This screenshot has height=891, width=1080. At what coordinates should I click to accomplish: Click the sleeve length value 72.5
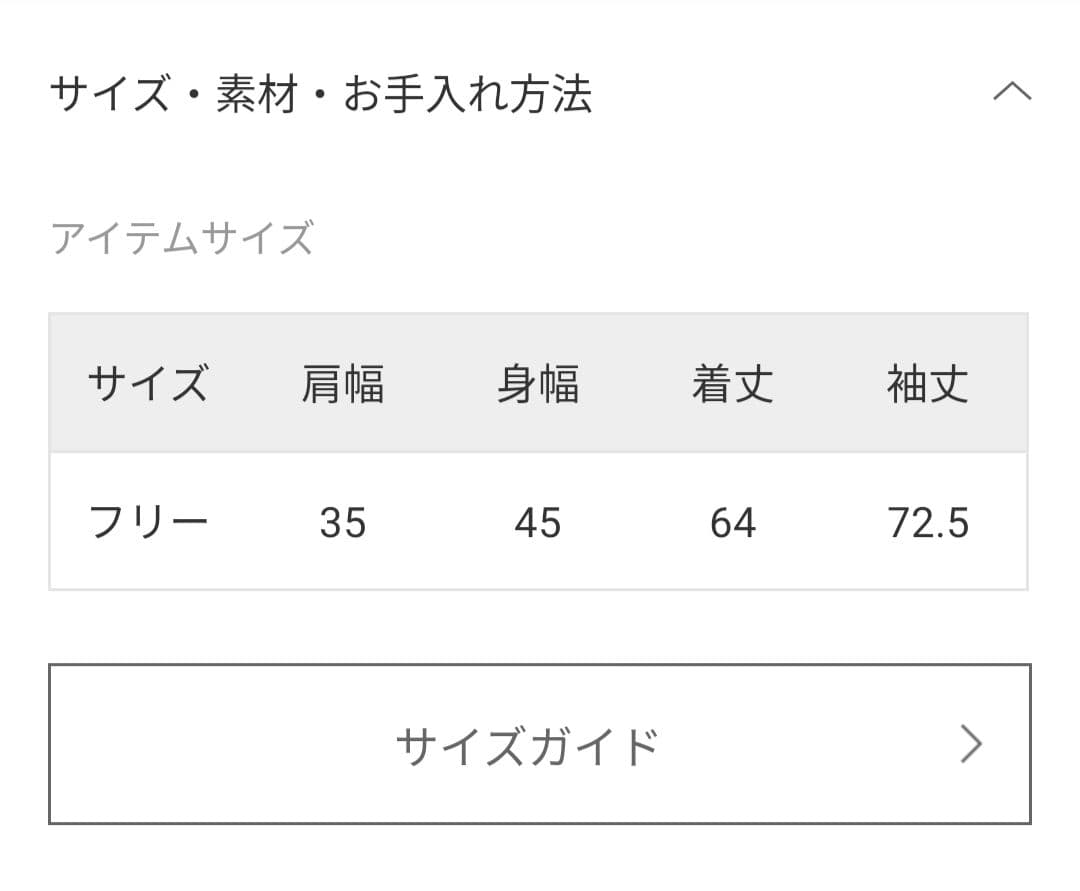click(x=925, y=521)
